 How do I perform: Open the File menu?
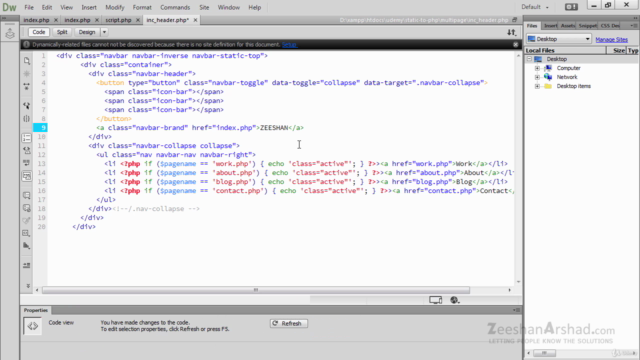[29, 7]
